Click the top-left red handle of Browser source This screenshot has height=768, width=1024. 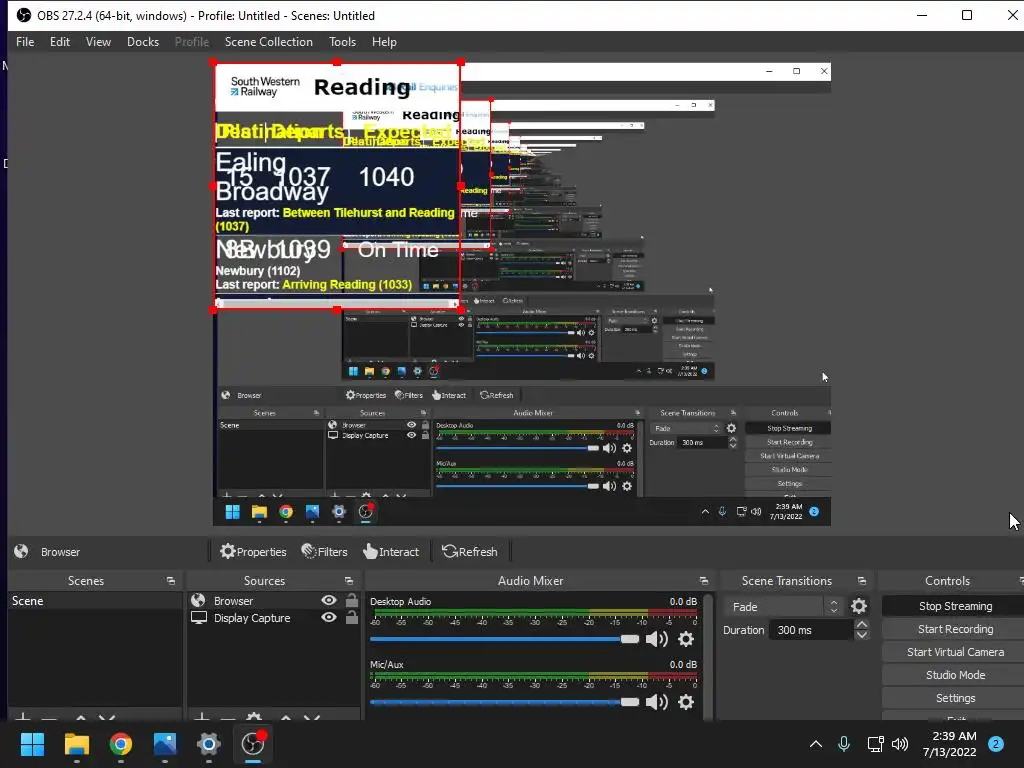(x=214, y=62)
